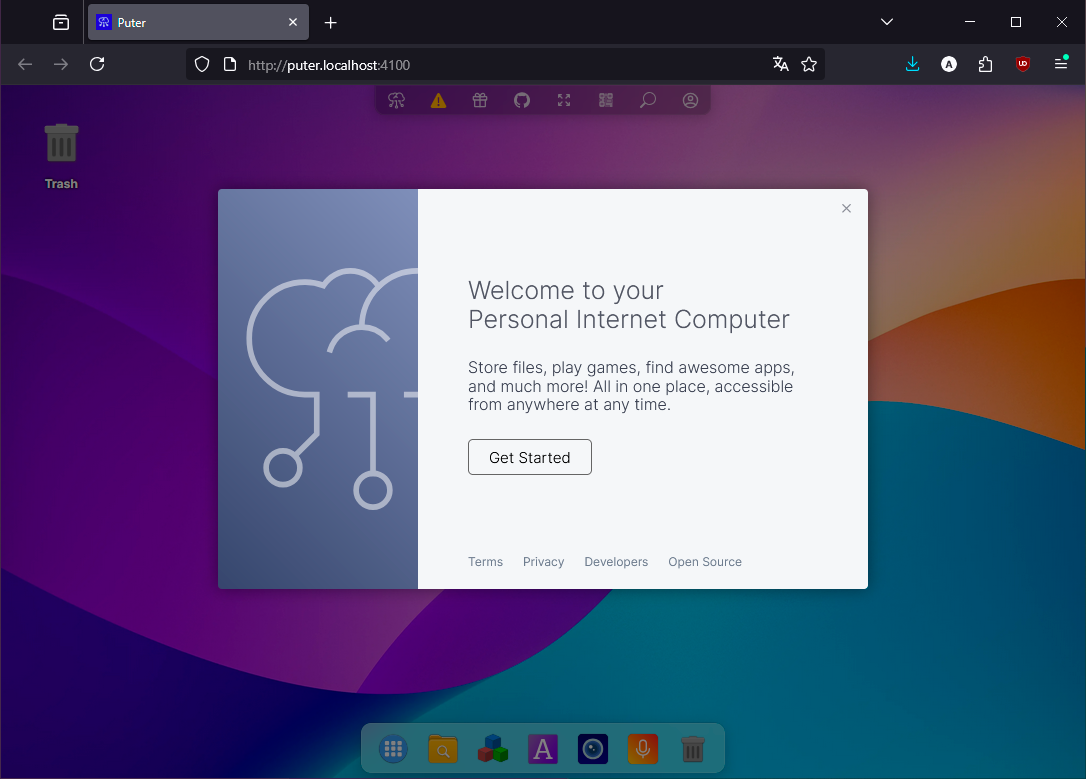Click the account A circle icon in browser toolbar
The image size is (1086, 779).
[949, 64]
